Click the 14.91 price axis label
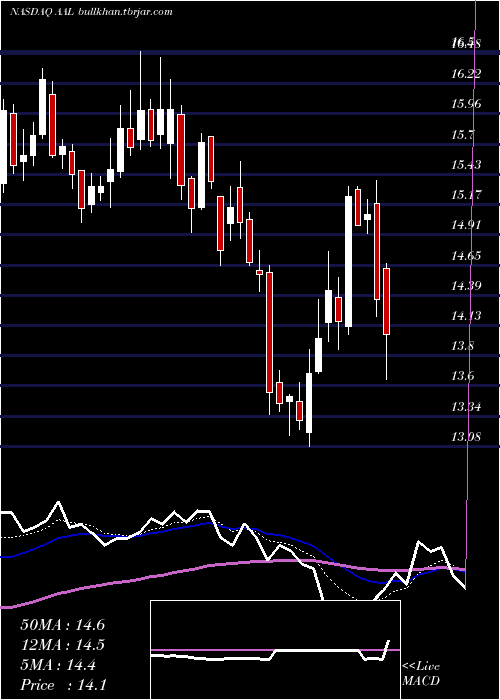Viewport: 500px width, 700px height. point(466,225)
